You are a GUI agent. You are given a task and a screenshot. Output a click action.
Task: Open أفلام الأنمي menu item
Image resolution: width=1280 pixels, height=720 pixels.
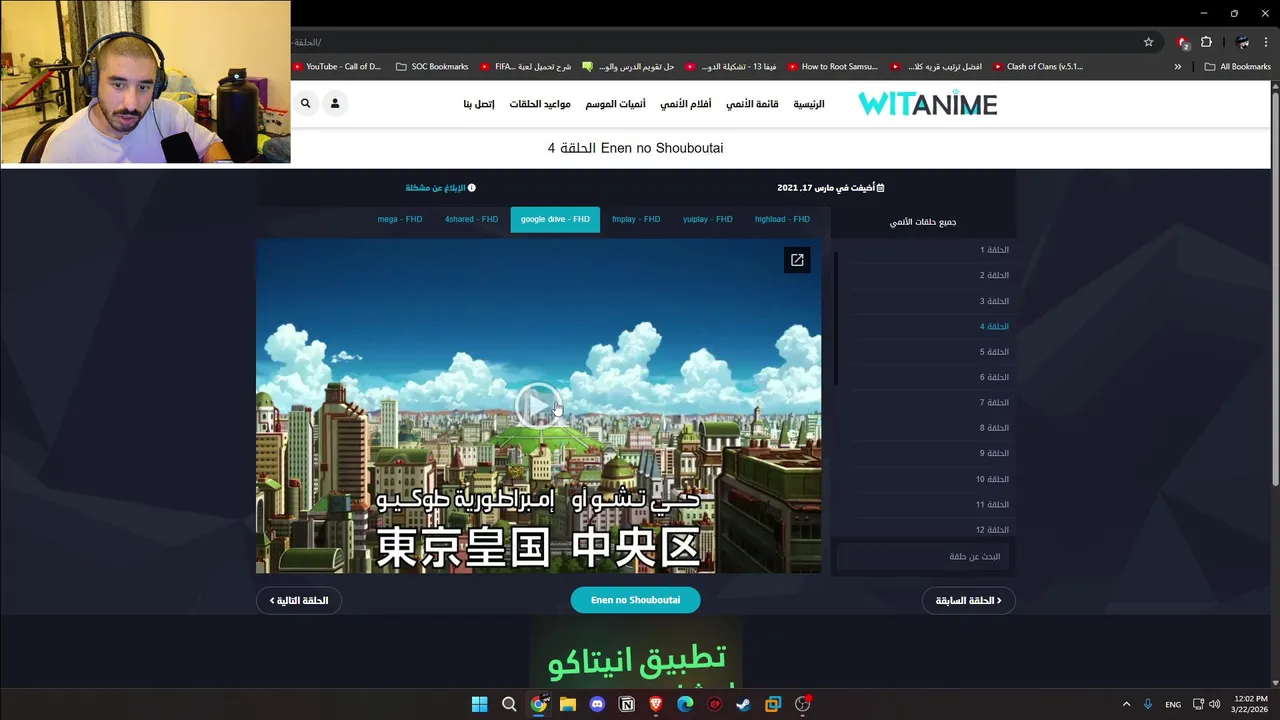(x=685, y=104)
